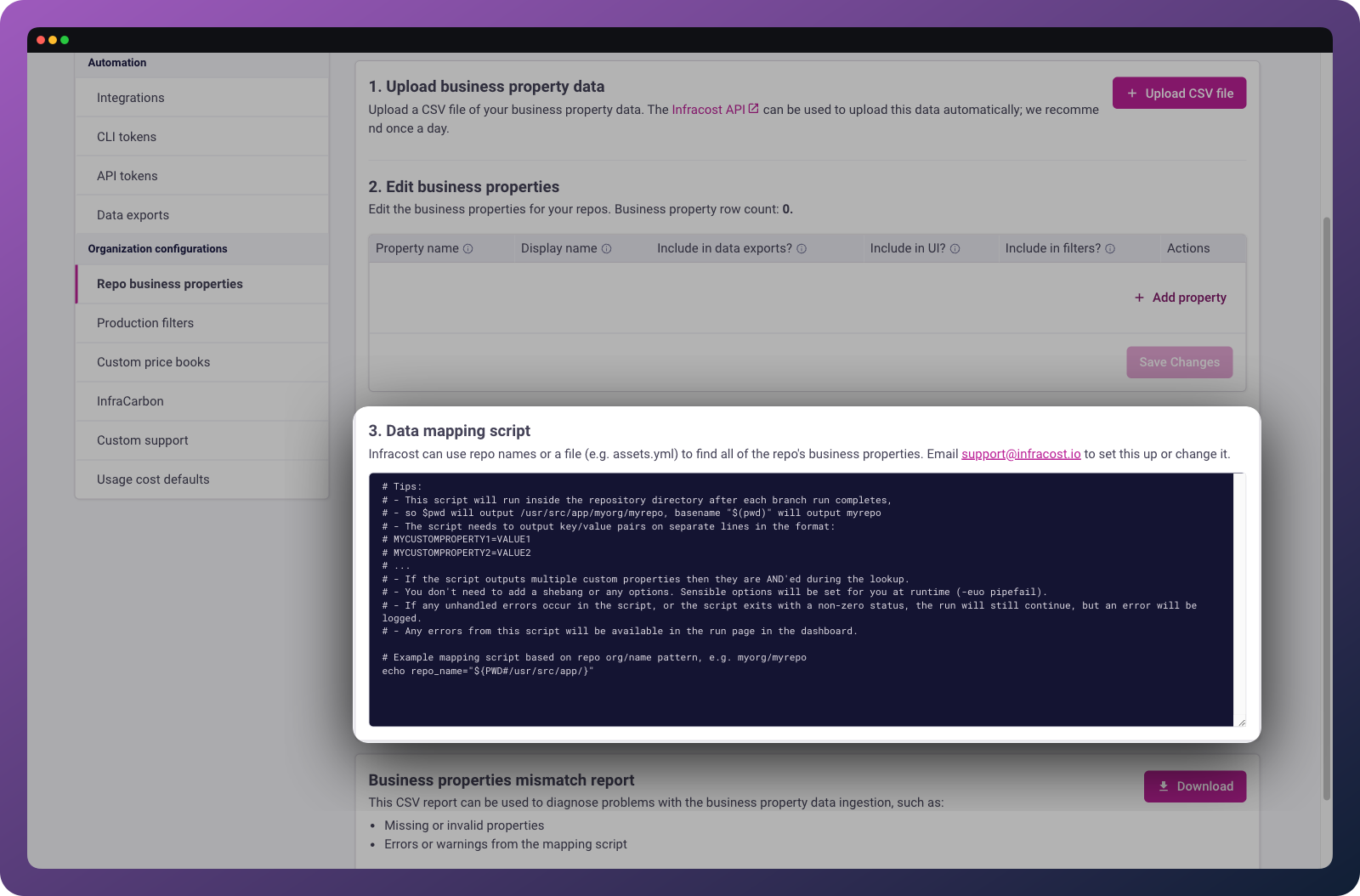Email support@infracost.io via the link
The height and width of the screenshot is (896, 1360).
1020,453
